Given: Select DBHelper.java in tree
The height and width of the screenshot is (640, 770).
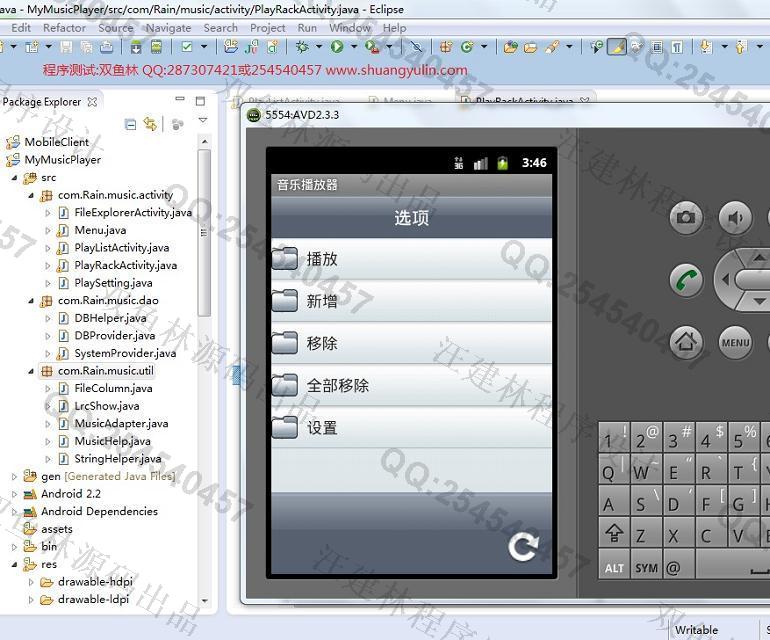Looking at the screenshot, I should (110, 318).
